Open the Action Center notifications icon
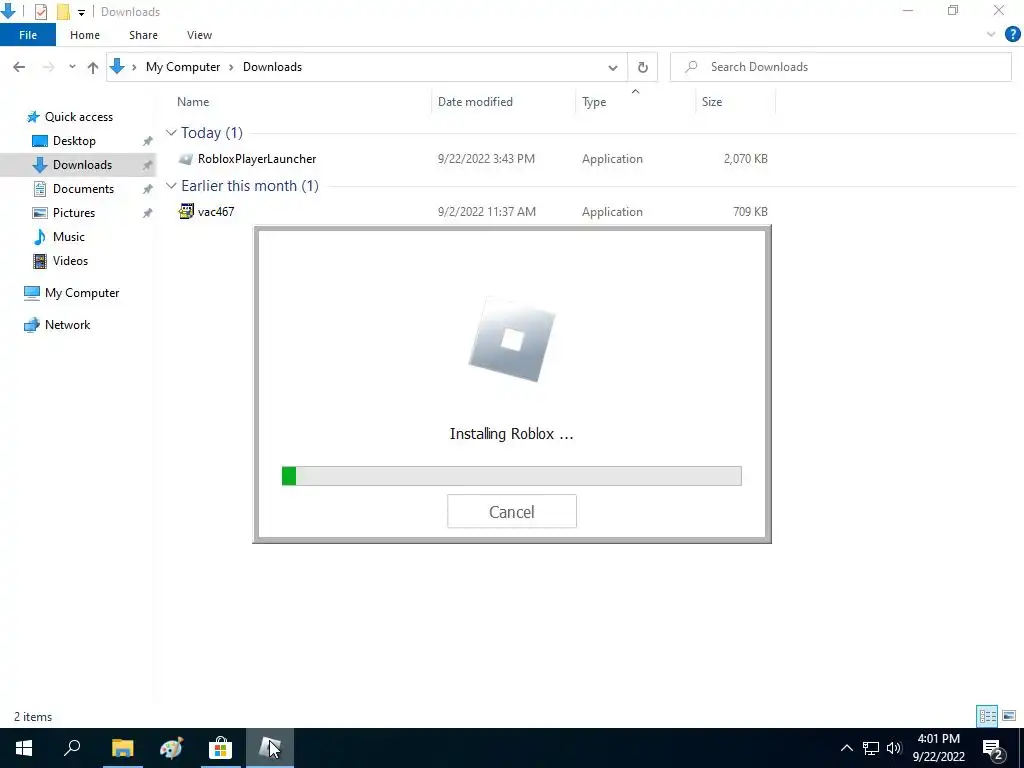 coord(993,748)
